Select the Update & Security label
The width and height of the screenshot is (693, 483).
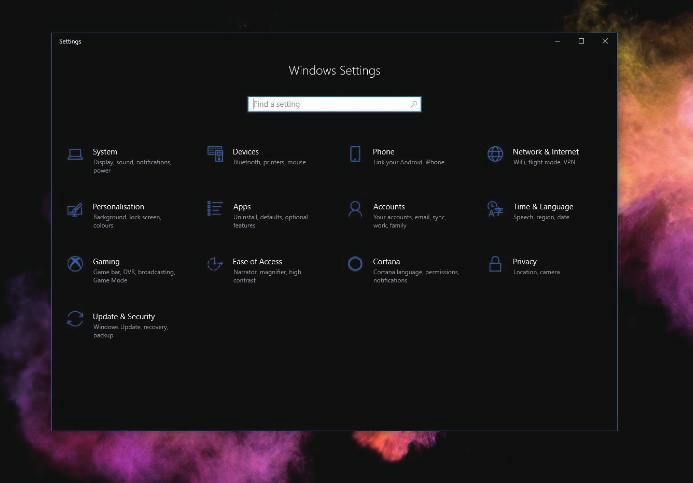124,316
